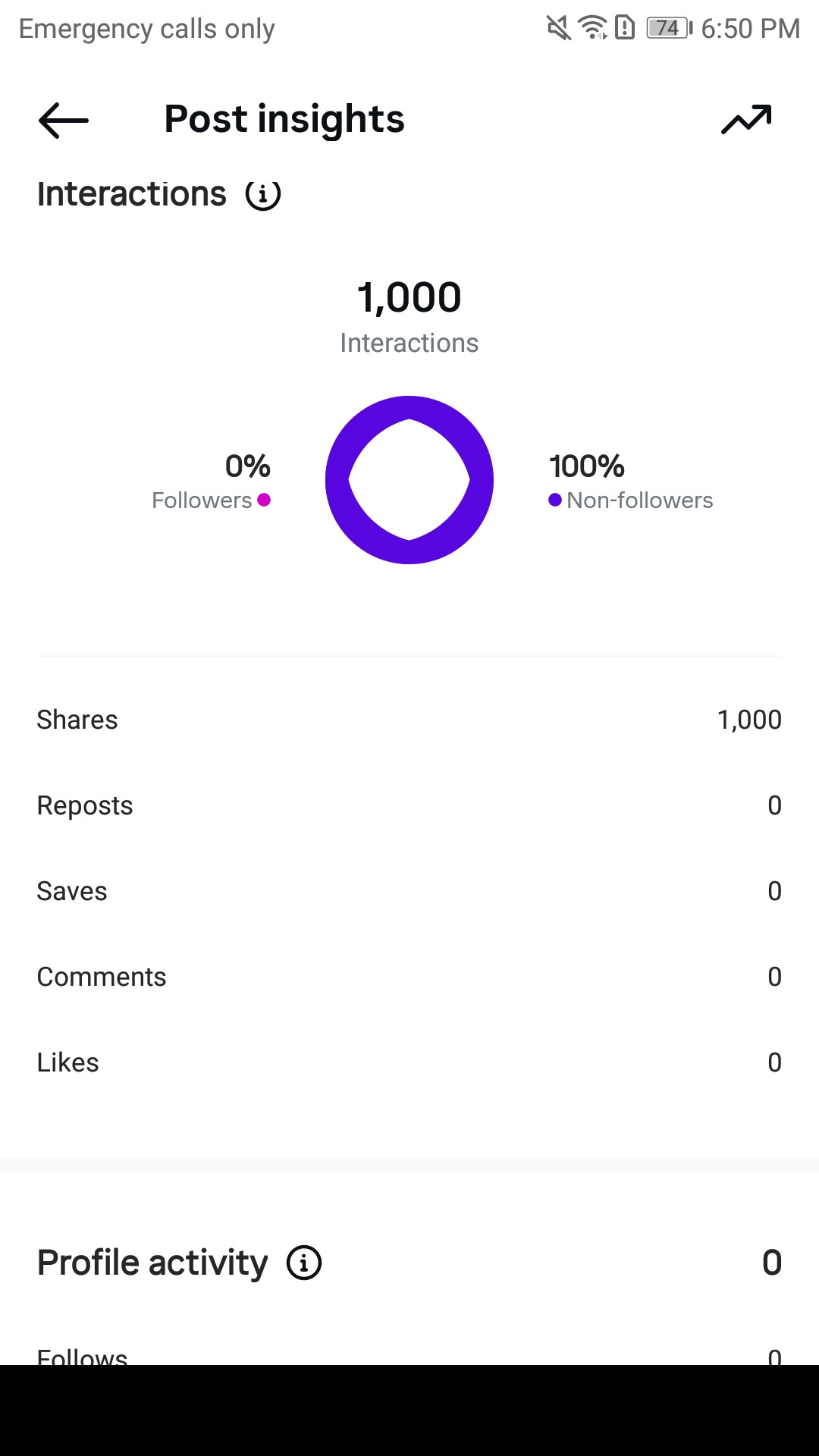
Task: Tap the Profile activity heading
Action: 152,1263
